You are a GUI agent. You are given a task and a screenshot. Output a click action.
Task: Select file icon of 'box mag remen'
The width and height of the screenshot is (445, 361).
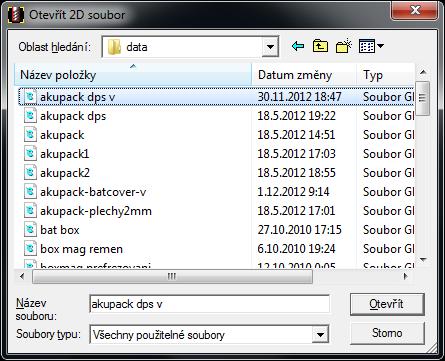pyautogui.click(x=30, y=249)
